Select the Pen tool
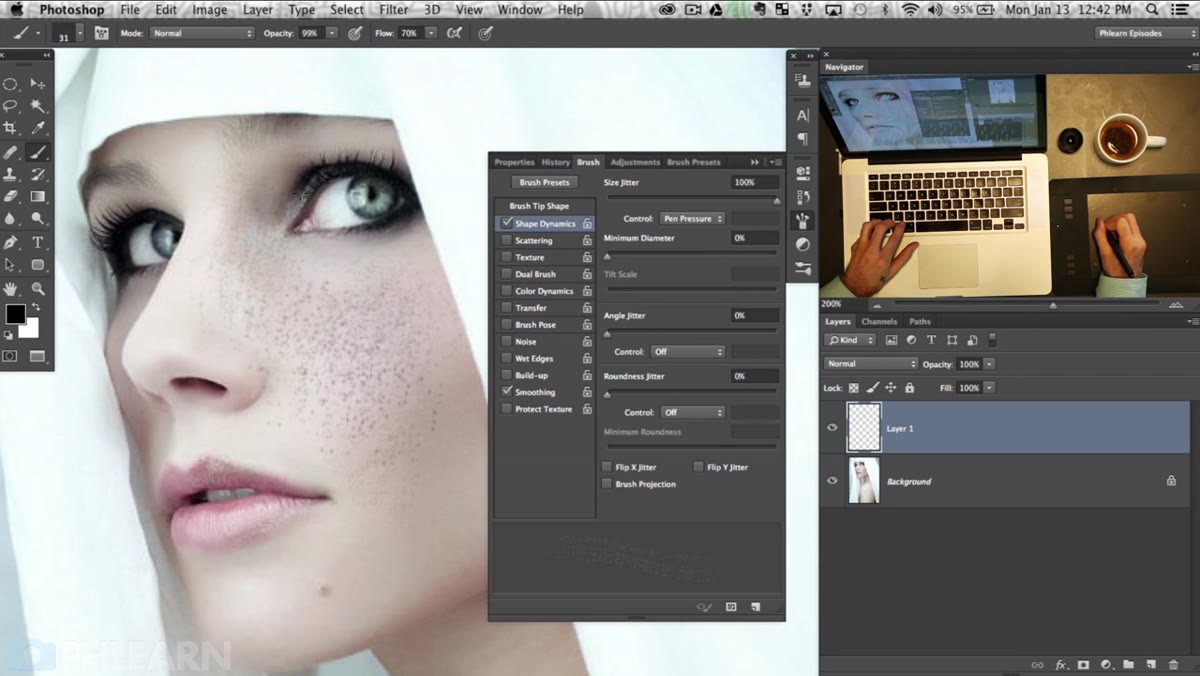The image size is (1200, 676). [11, 243]
